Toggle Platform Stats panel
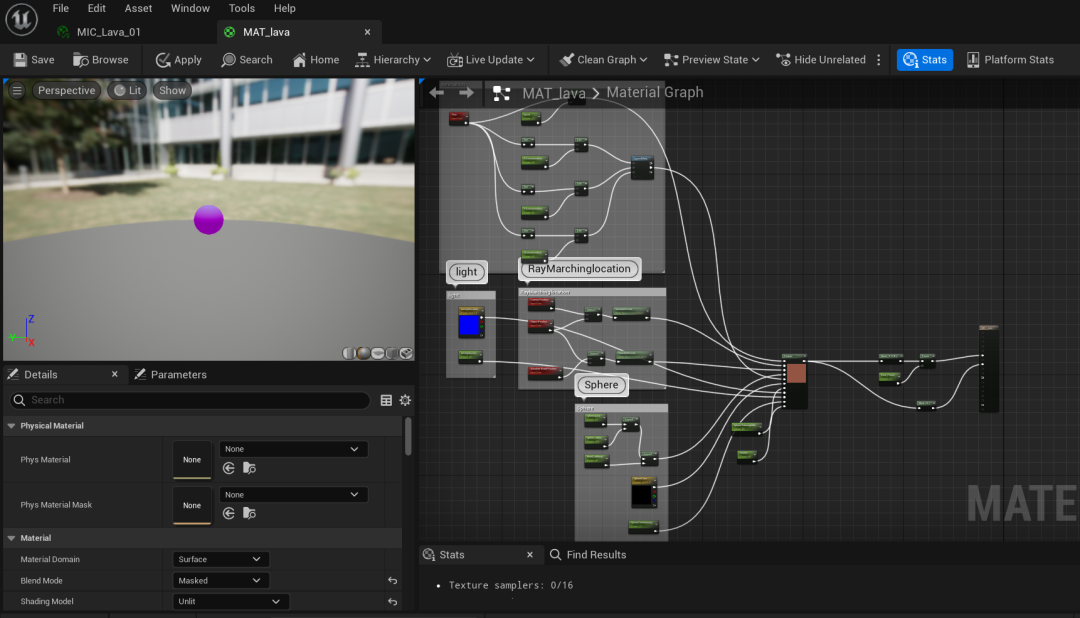The width and height of the screenshot is (1080, 618). (x=1009, y=60)
